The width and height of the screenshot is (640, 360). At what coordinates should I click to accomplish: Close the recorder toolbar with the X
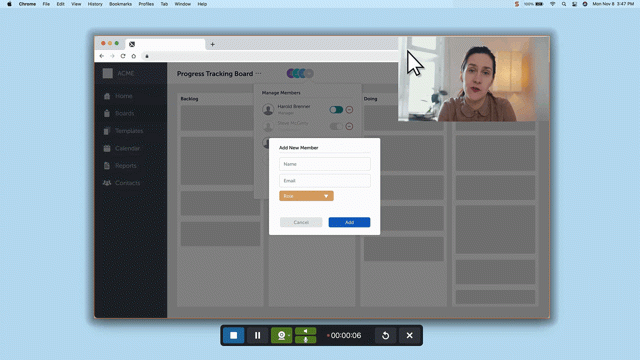(x=409, y=336)
